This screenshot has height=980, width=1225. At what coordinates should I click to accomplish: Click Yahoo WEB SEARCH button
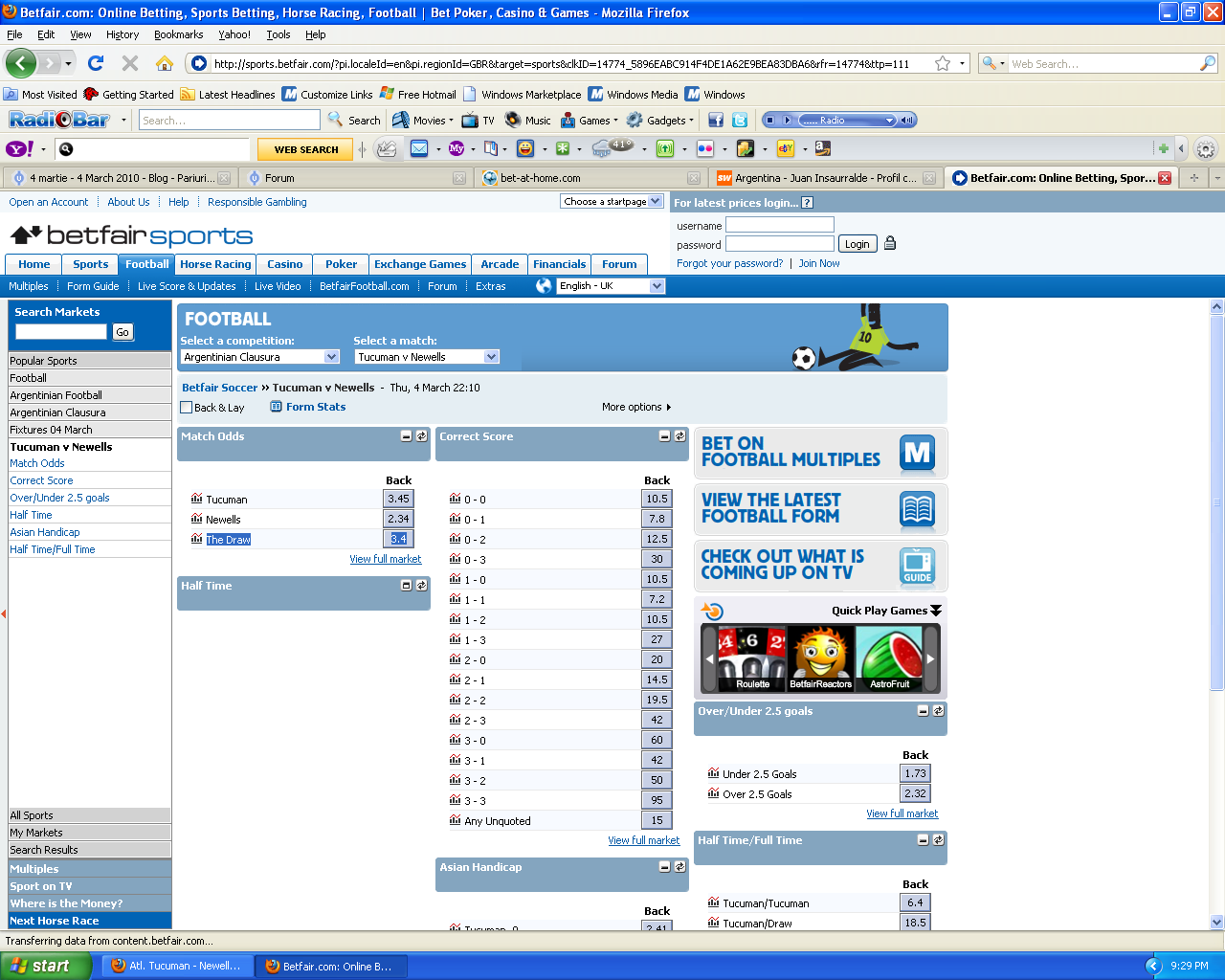tap(306, 149)
